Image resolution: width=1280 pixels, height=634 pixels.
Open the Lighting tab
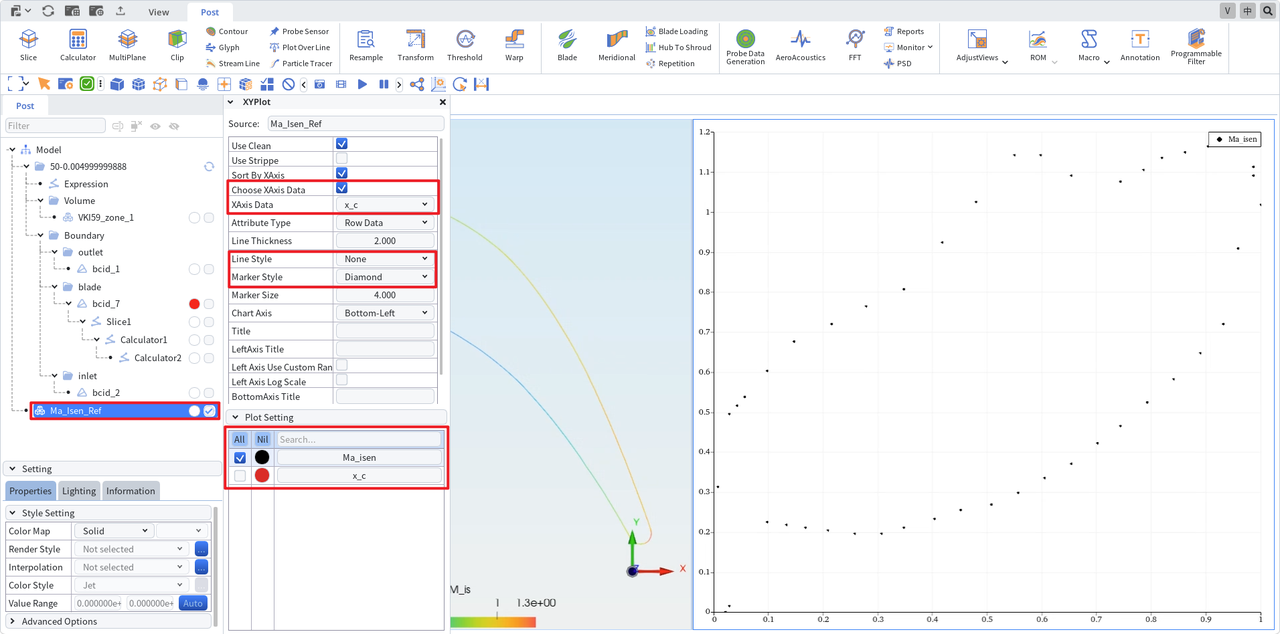pyautogui.click(x=79, y=491)
